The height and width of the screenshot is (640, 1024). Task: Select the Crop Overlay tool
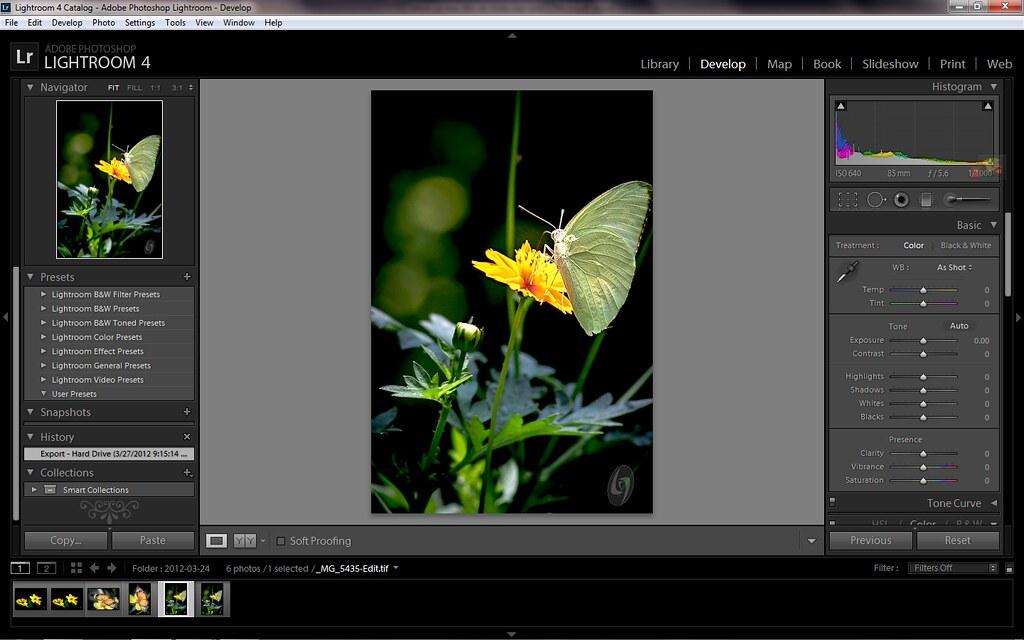(x=848, y=200)
